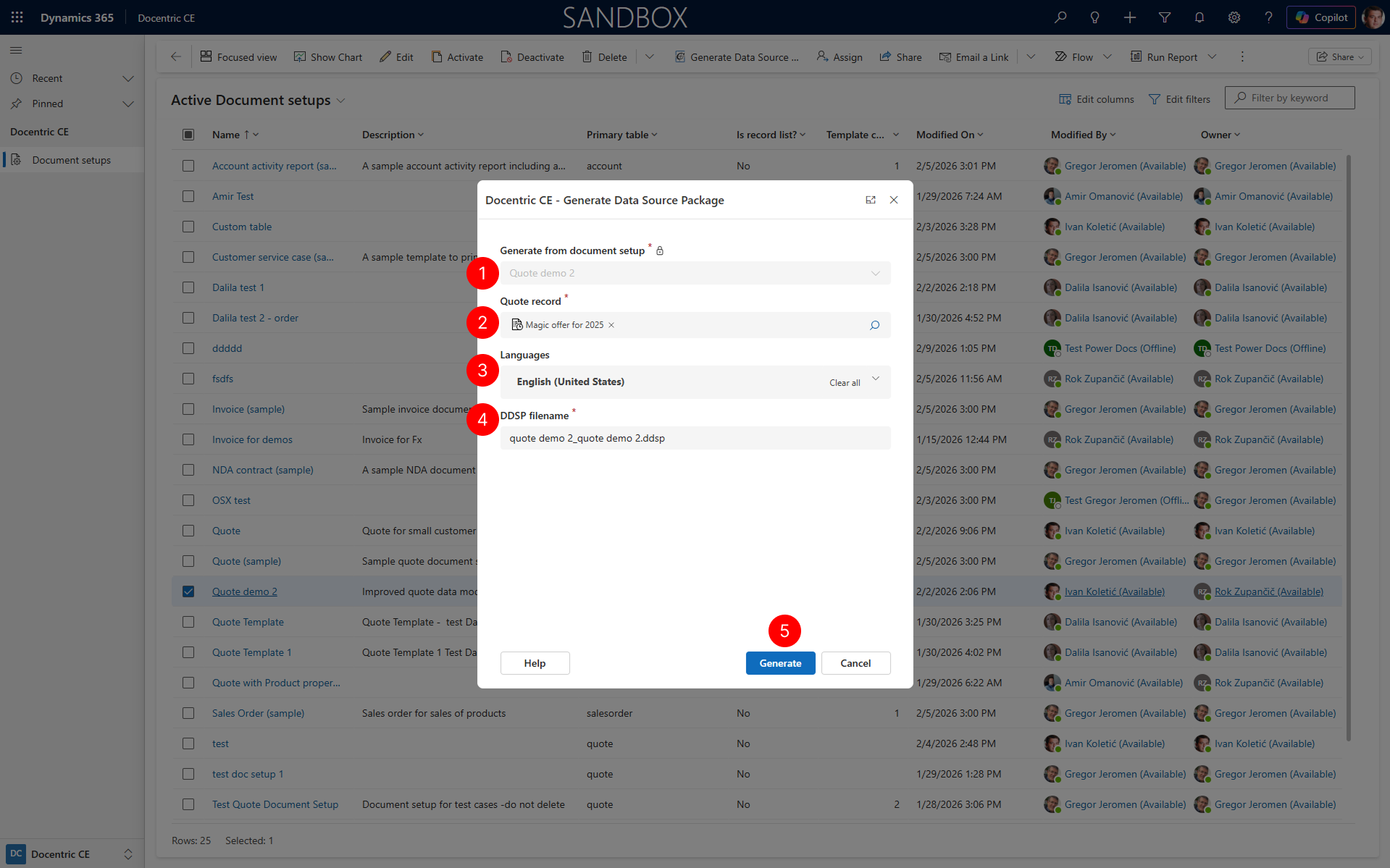Click the Document setups sidebar icon
The image size is (1390, 868).
pos(16,160)
